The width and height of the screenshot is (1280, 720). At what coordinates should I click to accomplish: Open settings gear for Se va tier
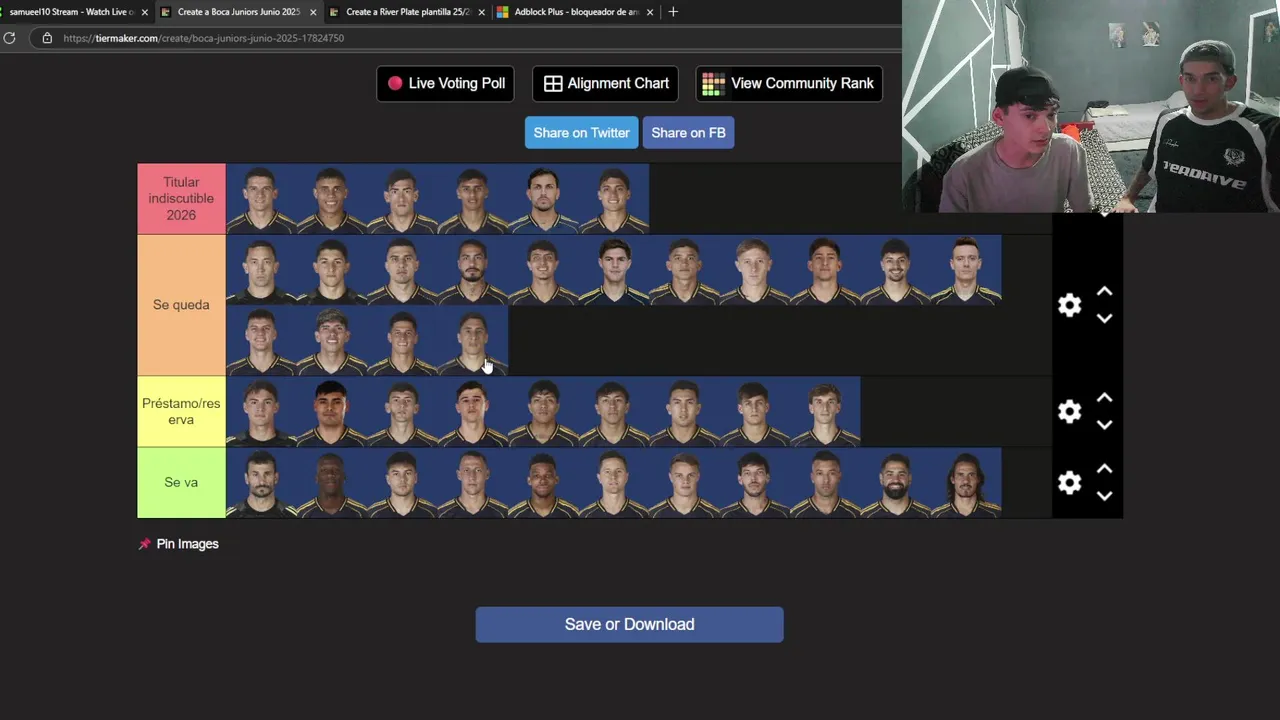pos(1070,482)
